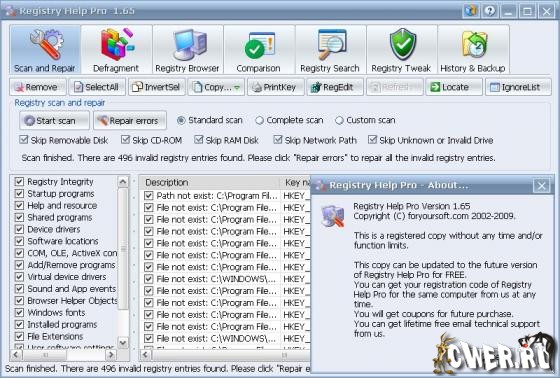Uncheck the Software locations category

click(19, 241)
